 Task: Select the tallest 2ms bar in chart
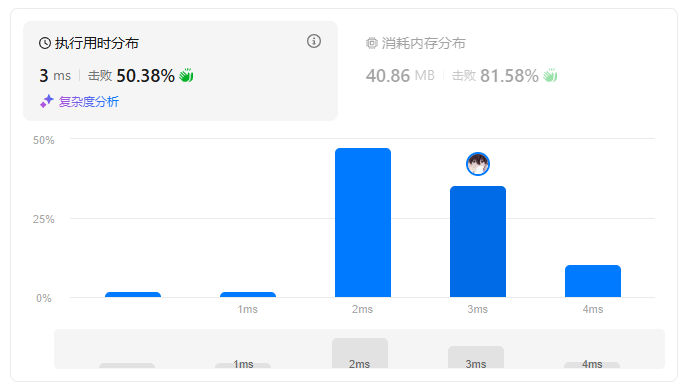pyautogui.click(x=363, y=223)
